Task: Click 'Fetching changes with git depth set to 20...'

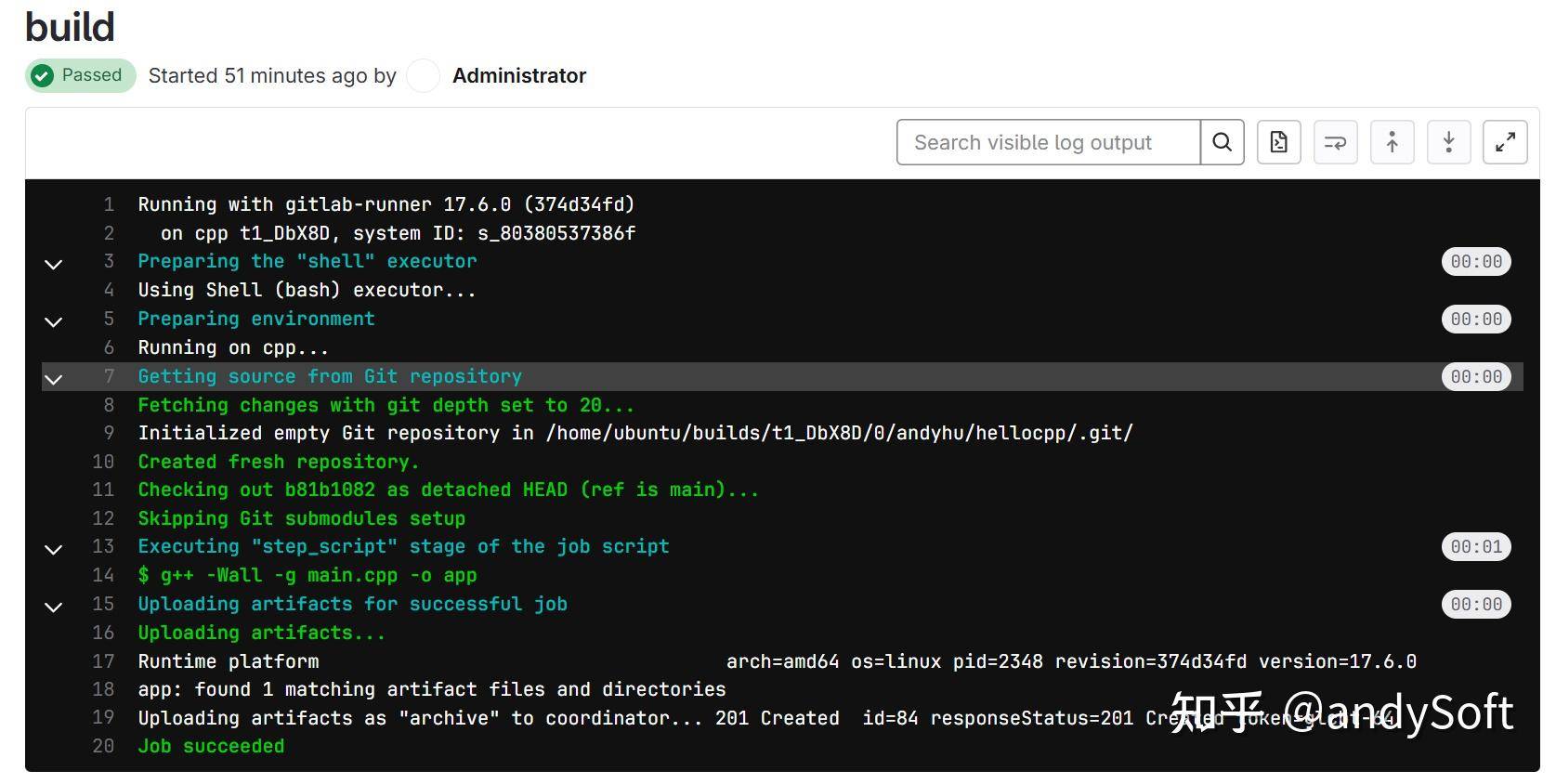Action: [386, 405]
